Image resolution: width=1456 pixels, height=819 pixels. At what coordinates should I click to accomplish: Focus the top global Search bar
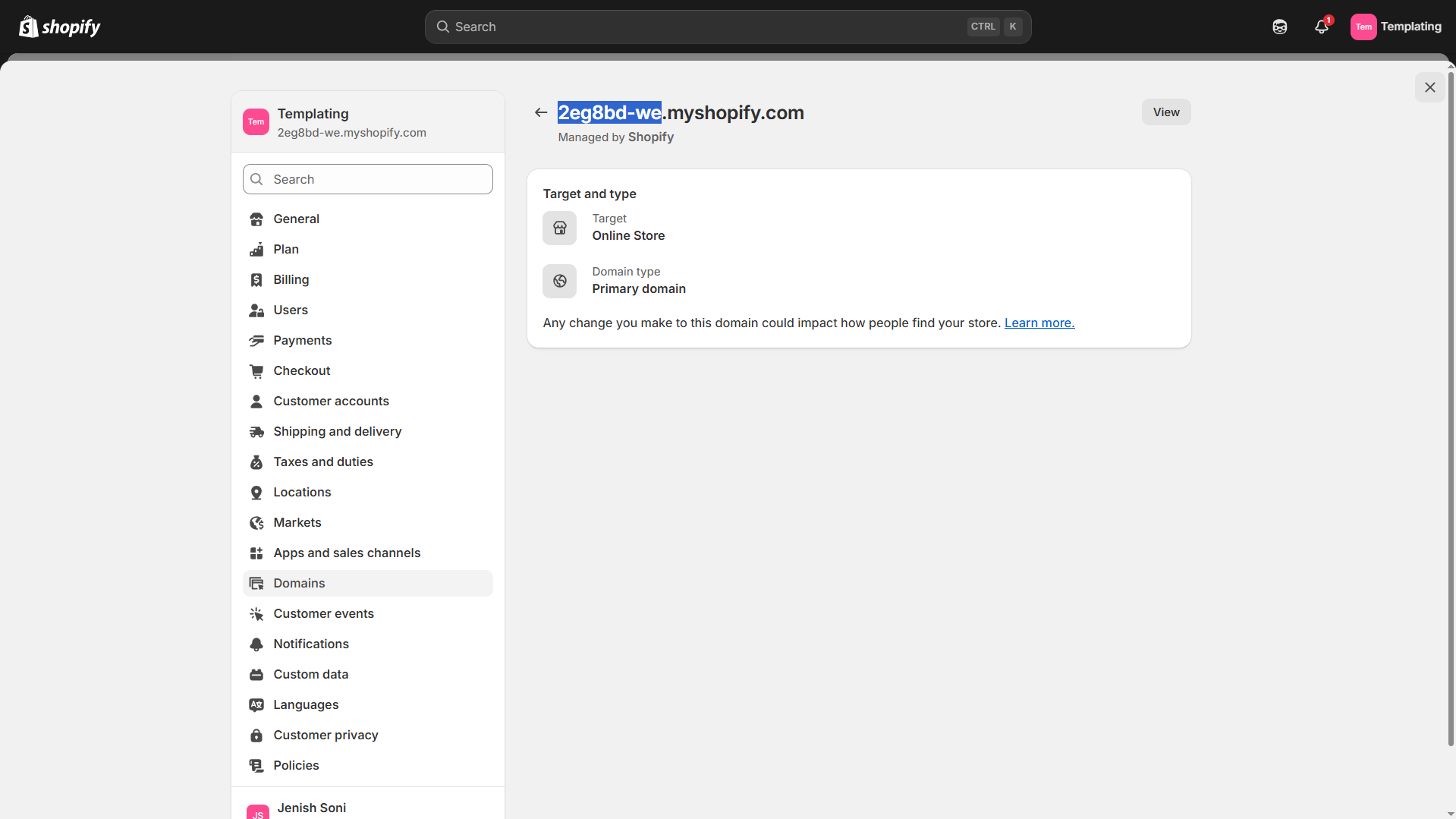tap(728, 27)
